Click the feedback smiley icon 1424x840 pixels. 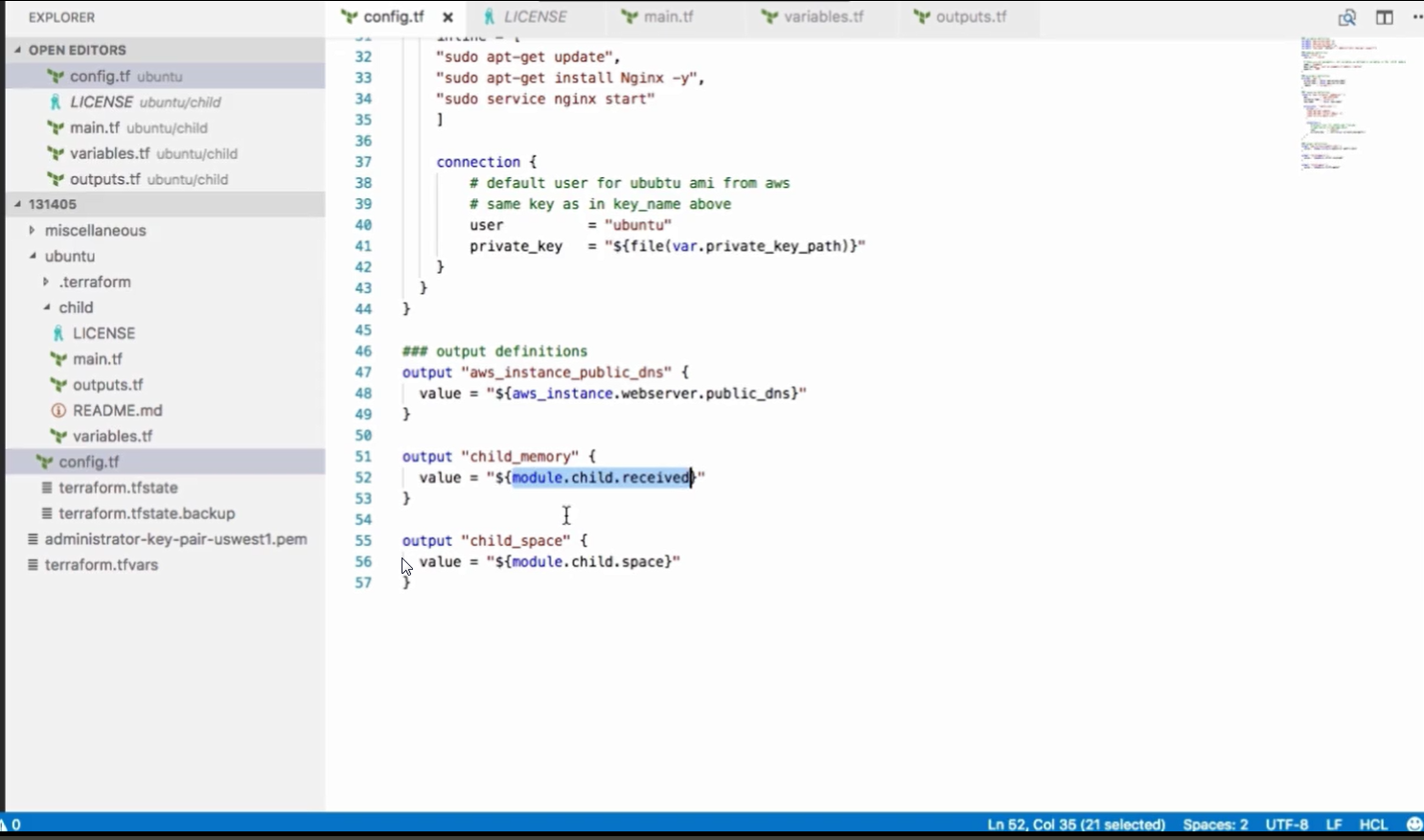[1413, 825]
